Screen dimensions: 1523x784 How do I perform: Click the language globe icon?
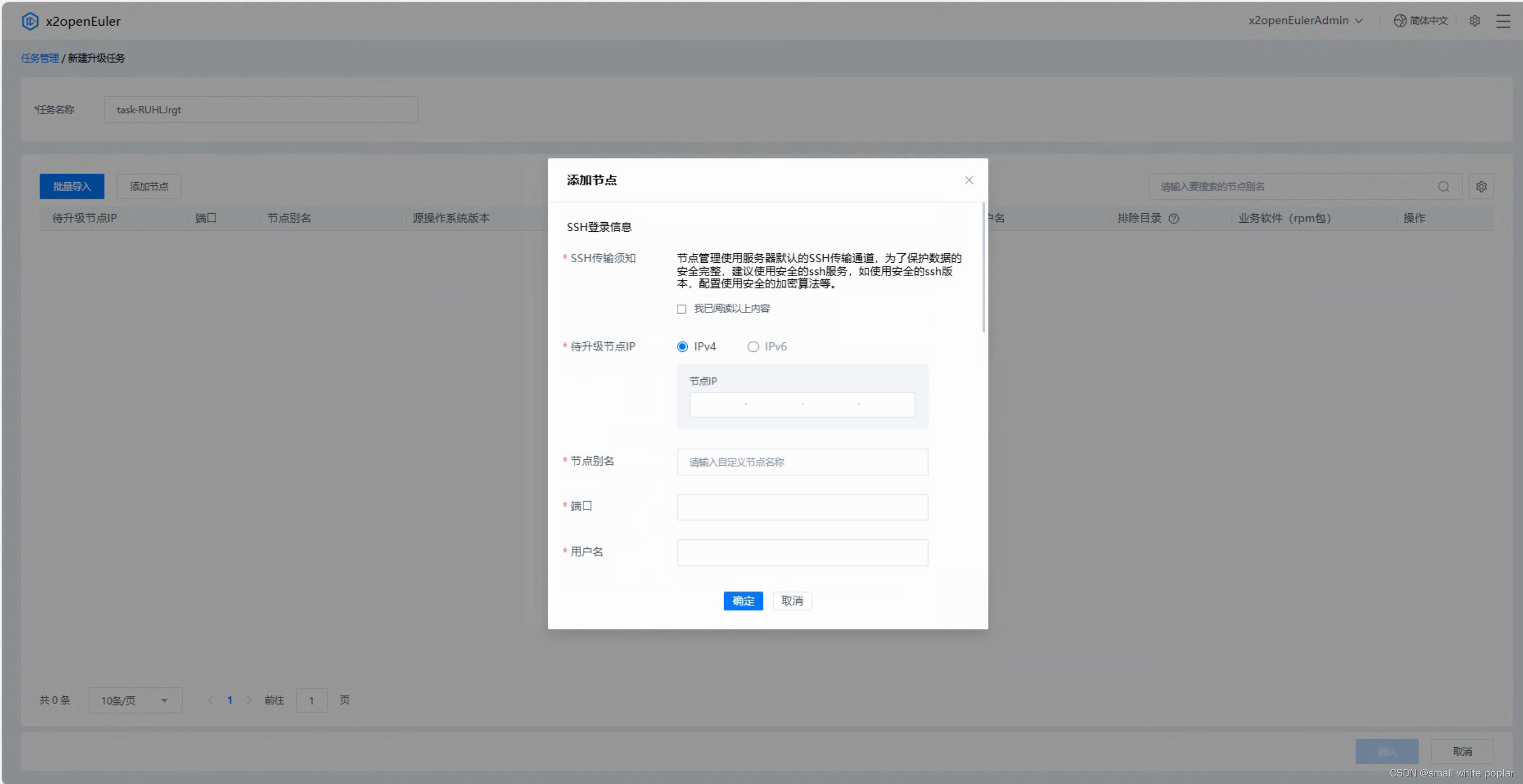[1400, 21]
